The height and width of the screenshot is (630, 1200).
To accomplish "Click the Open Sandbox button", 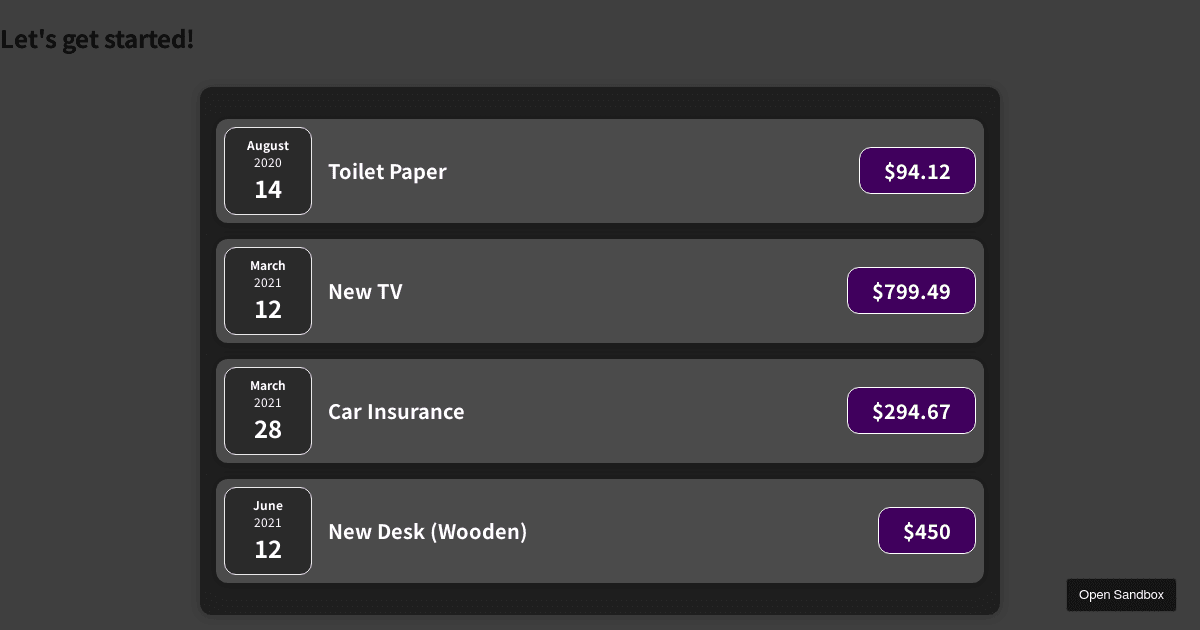I will 1121,595.
